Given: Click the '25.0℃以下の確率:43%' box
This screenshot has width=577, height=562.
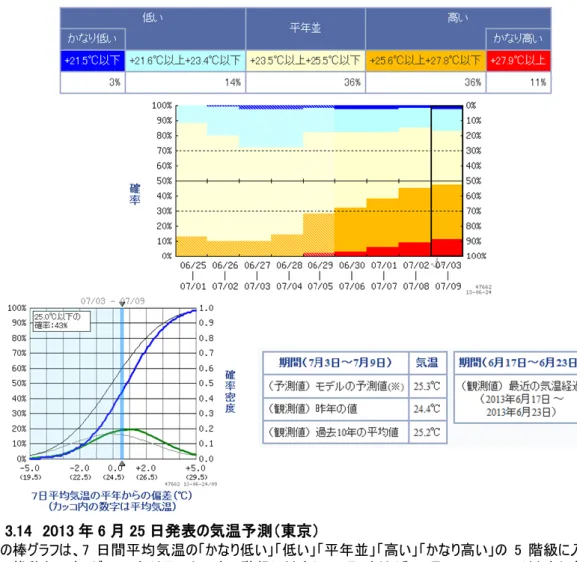Looking at the screenshot, I should [x=61, y=321].
